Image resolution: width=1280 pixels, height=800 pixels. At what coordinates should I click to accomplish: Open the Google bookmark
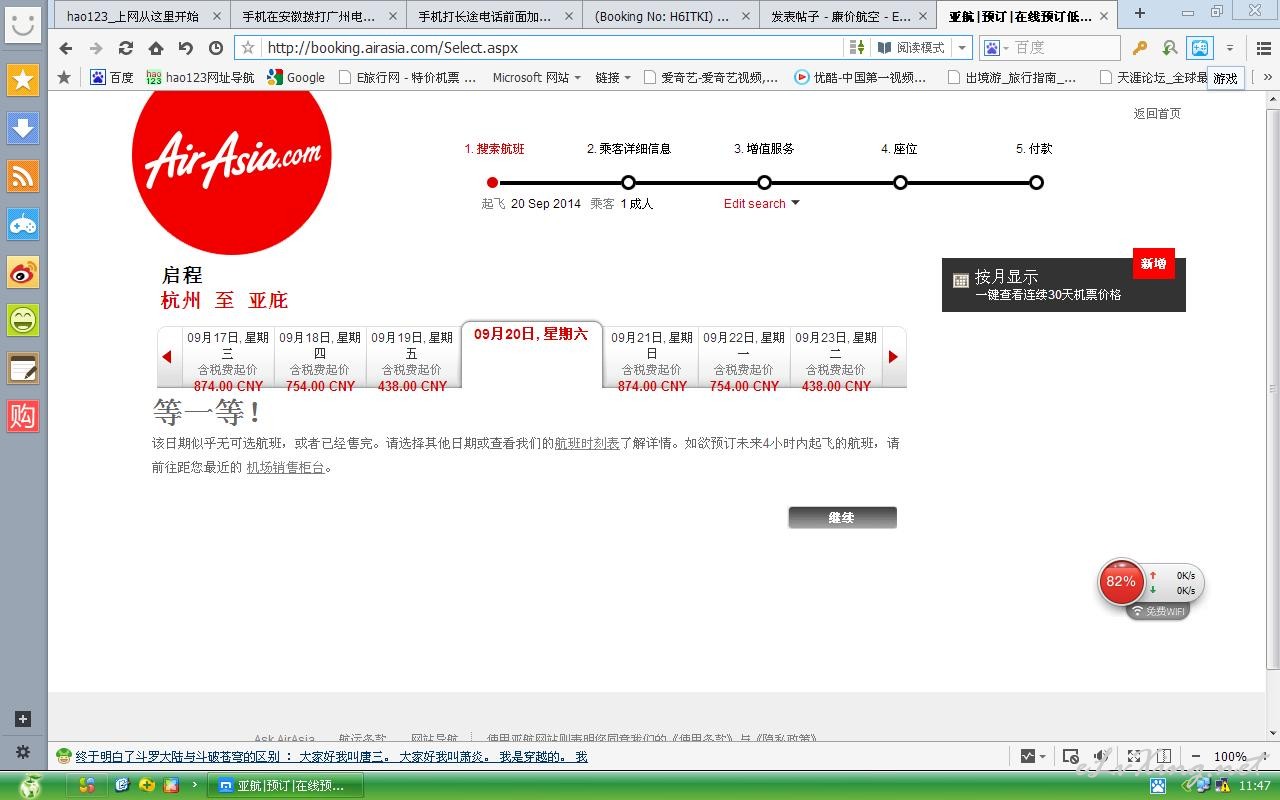[297, 77]
